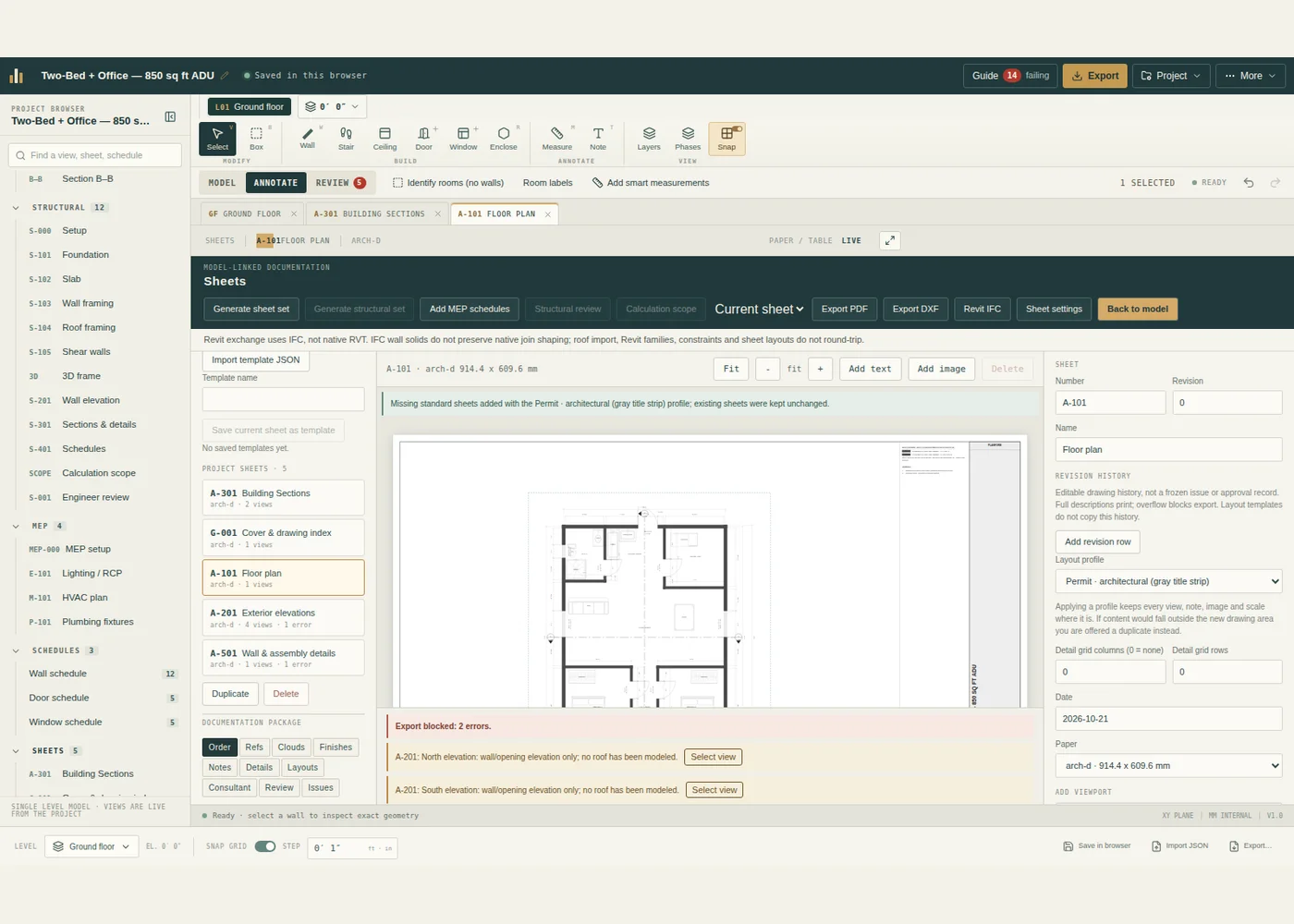Expand the Current sheet dropdown
Viewport: 1294px width, 924px height.
[x=759, y=309]
